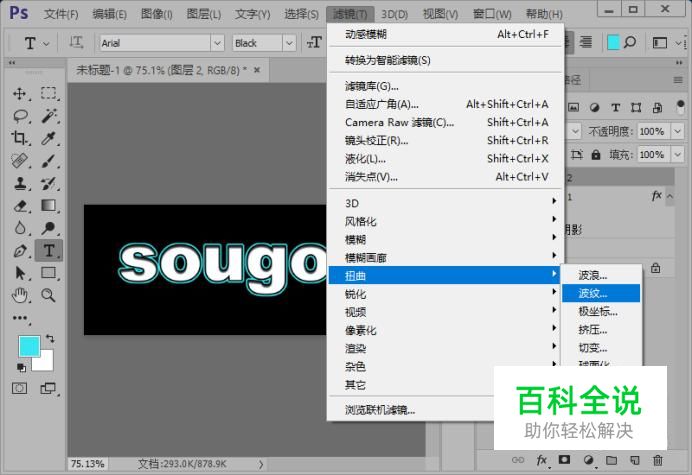The width and height of the screenshot is (692, 475).
Task: Select the History Brush tool
Action: coord(49,183)
